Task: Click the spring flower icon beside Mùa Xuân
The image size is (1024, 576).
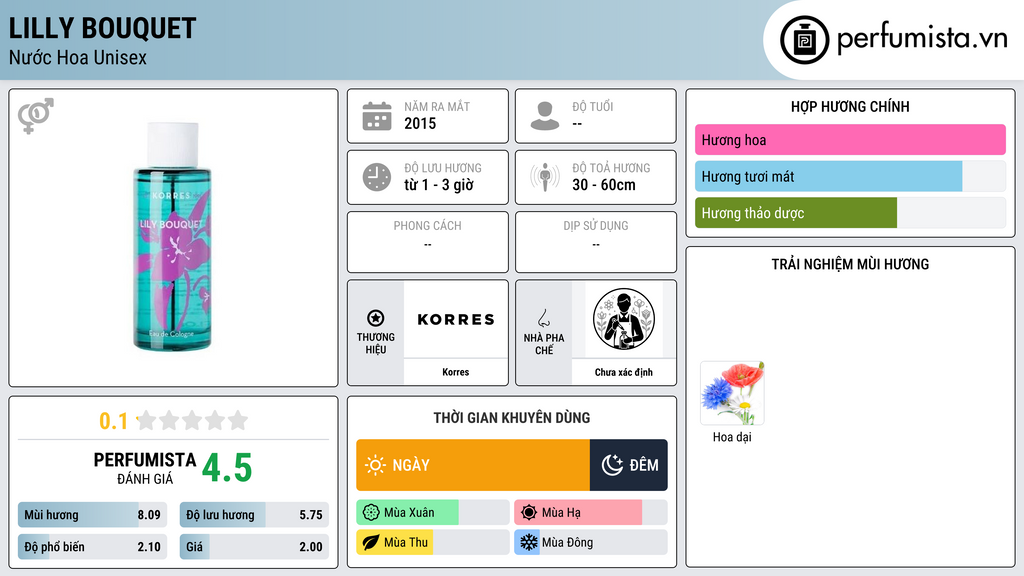Action: (x=371, y=513)
